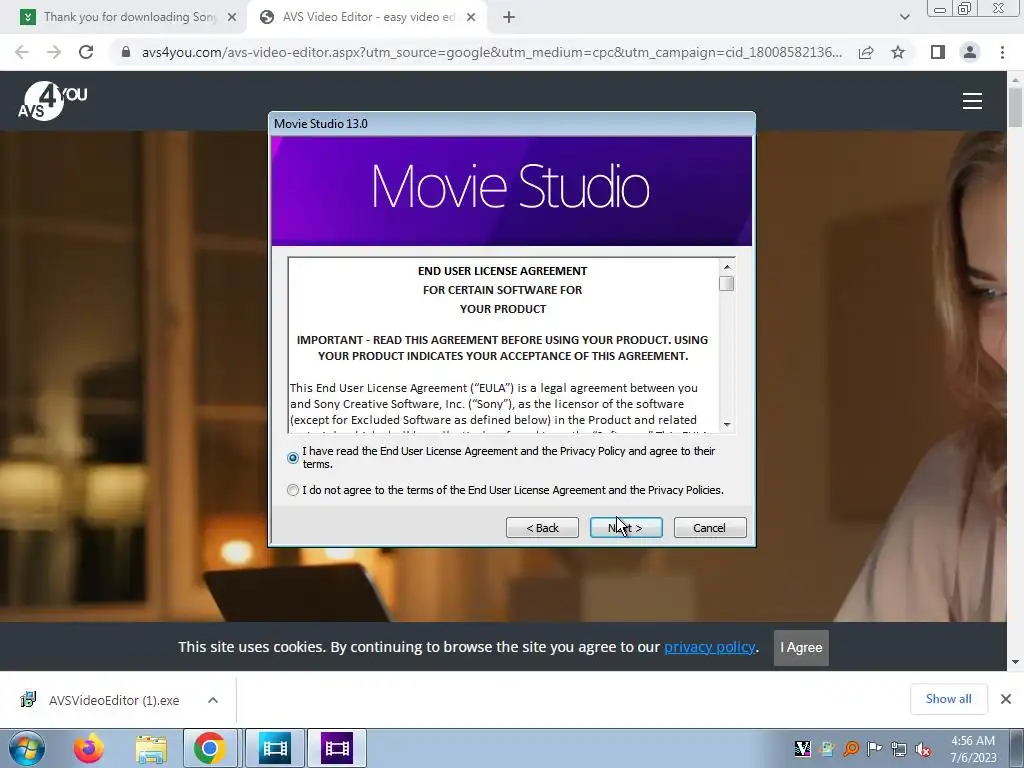Click the EULA scrollbar thumb
Image resolution: width=1024 pixels, height=768 pixels.
(x=726, y=283)
